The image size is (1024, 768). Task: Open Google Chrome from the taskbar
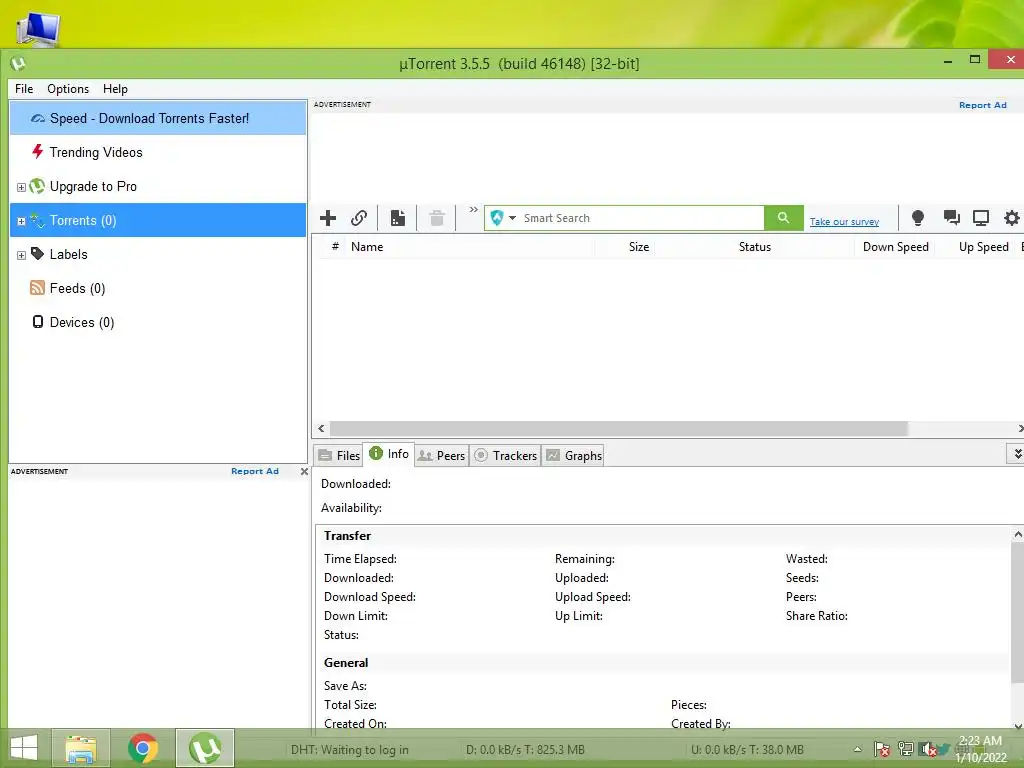point(142,748)
